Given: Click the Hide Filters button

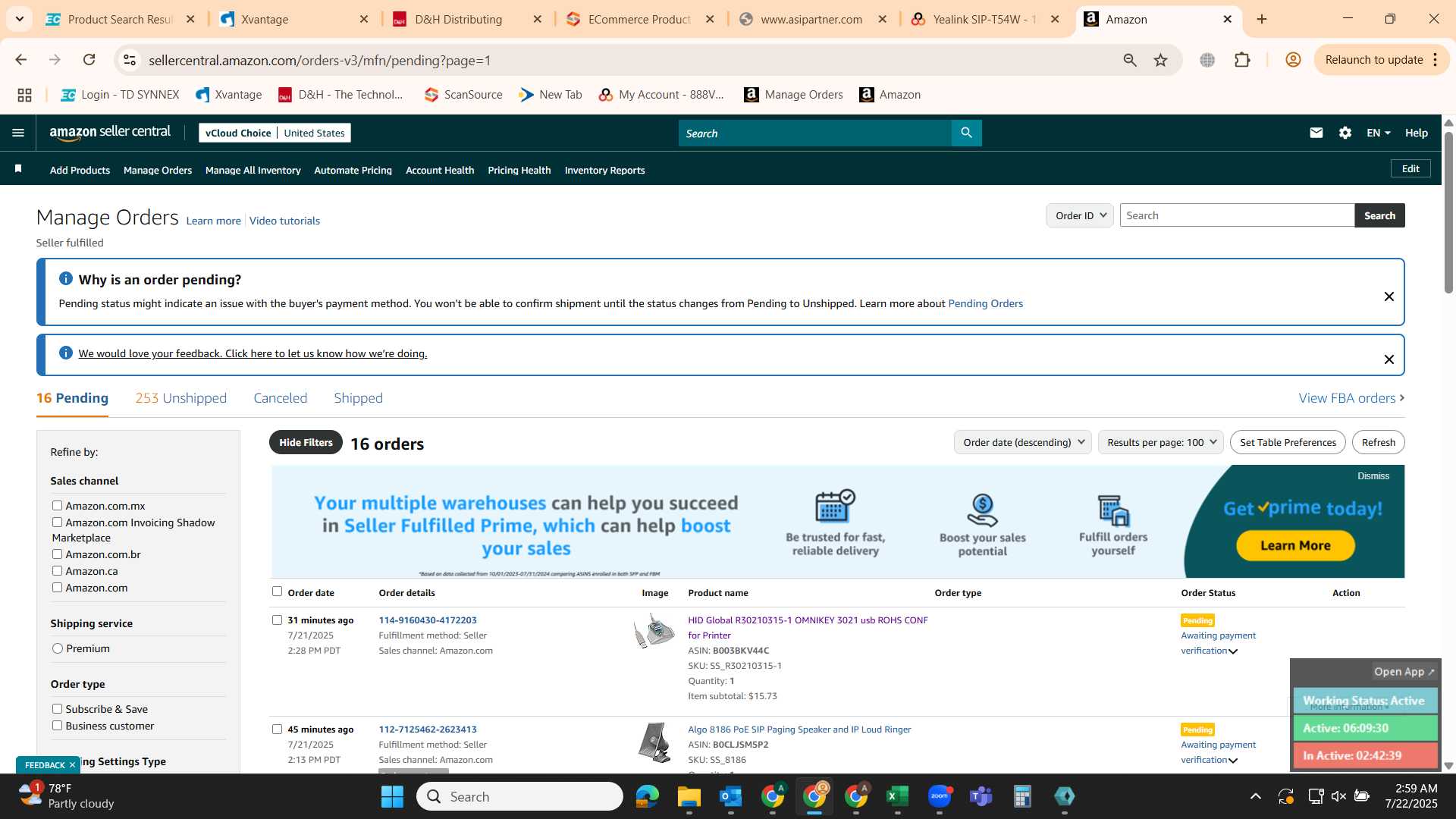Looking at the screenshot, I should (x=306, y=442).
